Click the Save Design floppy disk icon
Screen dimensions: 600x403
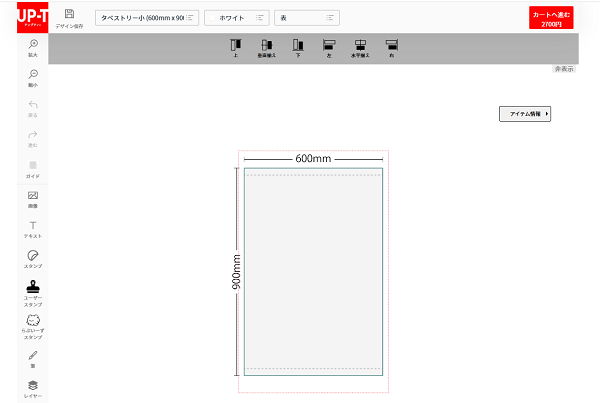pos(69,14)
